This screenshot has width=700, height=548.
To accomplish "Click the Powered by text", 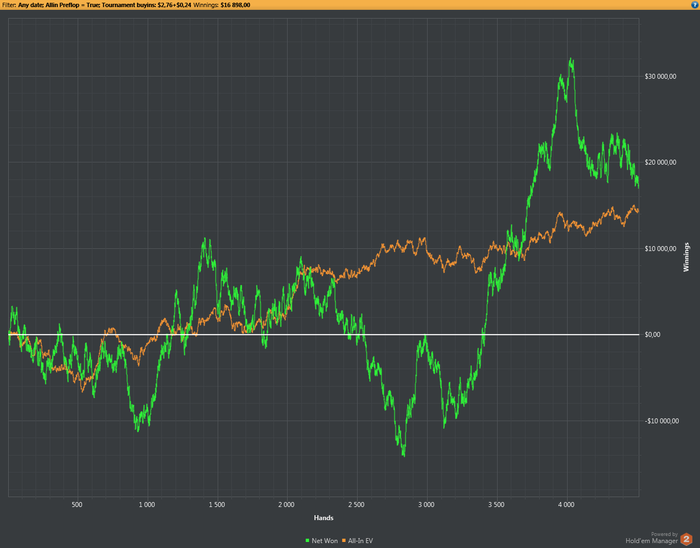I will [x=664, y=534].
